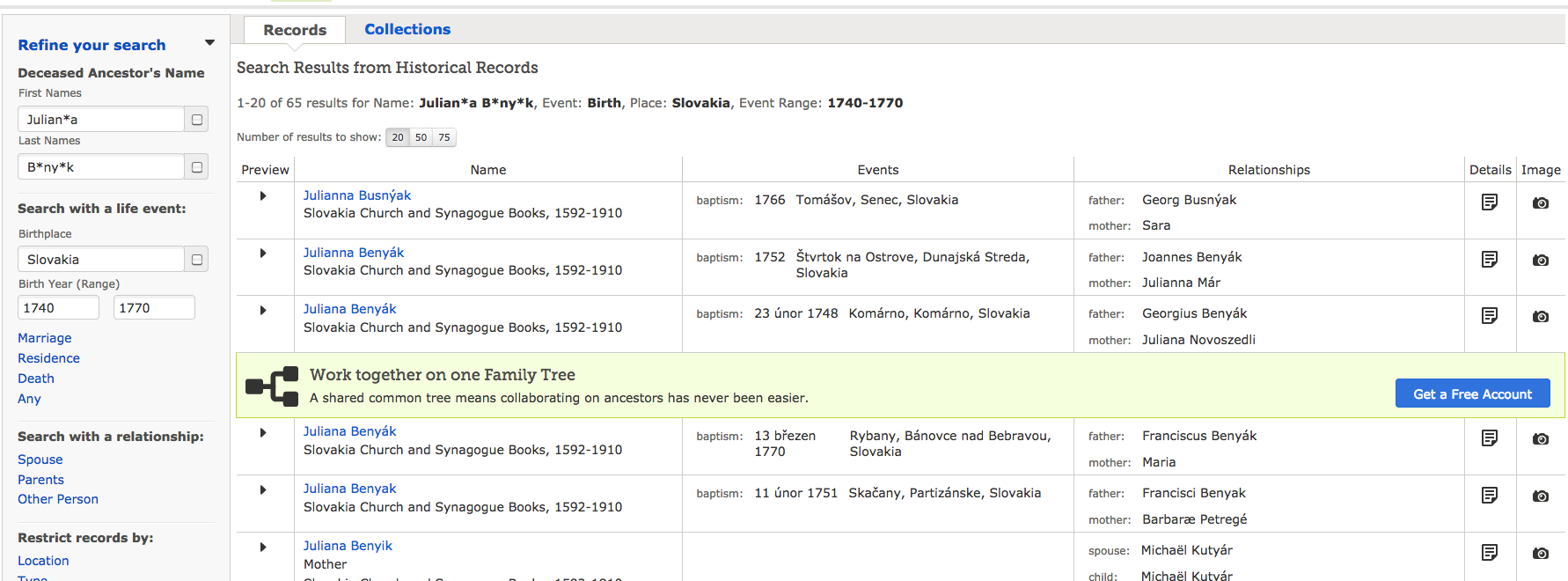The height and width of the screenshot is (581, 1568).
Task: Collapse the Refine your search panel arrow
Action: (x=209, y=43)
